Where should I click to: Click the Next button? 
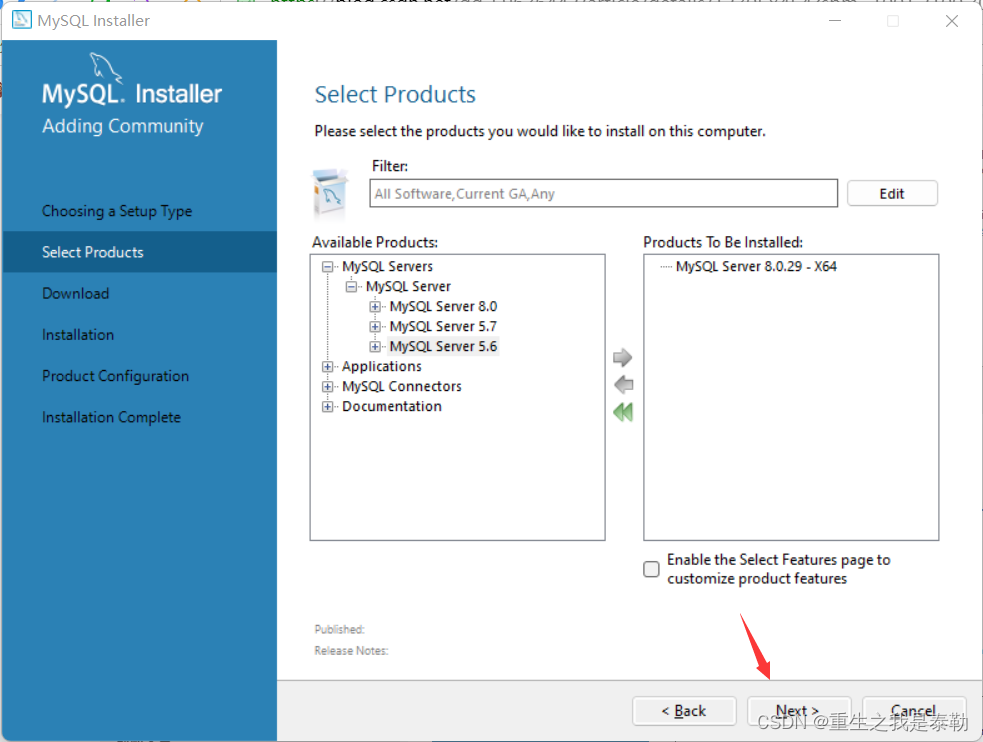pyautogui.click(x=799, y=711)
